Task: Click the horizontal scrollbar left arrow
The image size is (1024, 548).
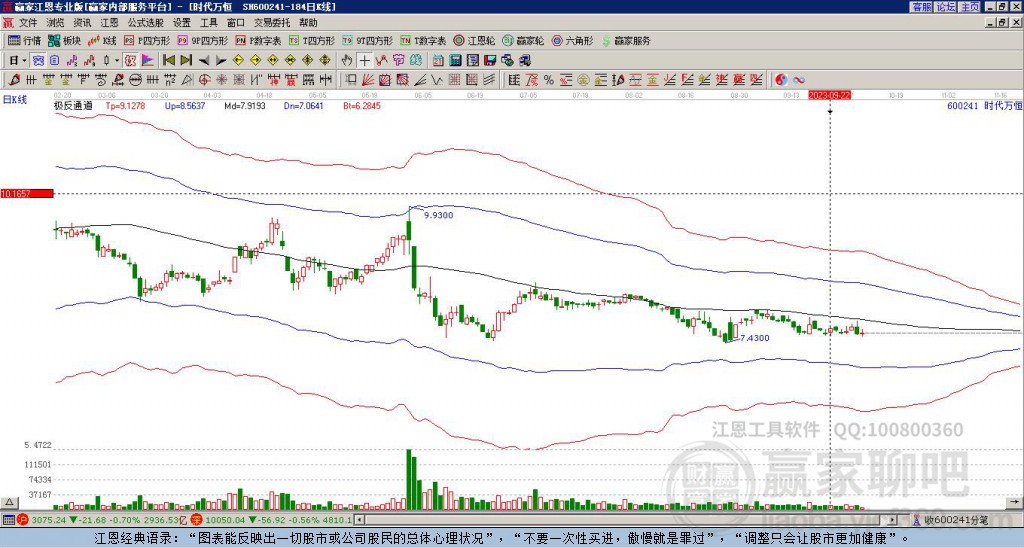Action: [359, 521]
